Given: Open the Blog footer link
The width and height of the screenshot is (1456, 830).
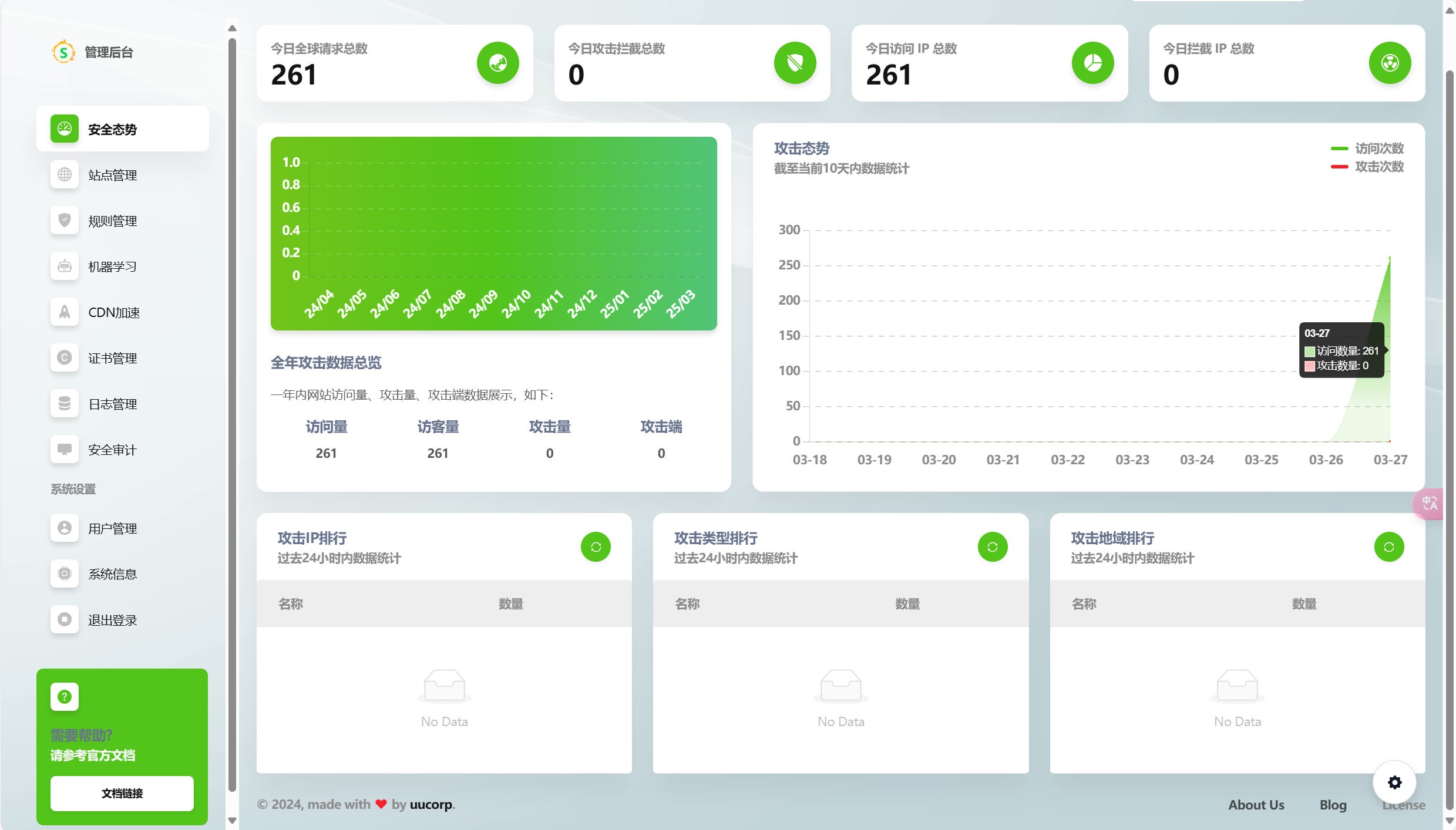Looking at the screenshot, I should [x=1333, y=805].
